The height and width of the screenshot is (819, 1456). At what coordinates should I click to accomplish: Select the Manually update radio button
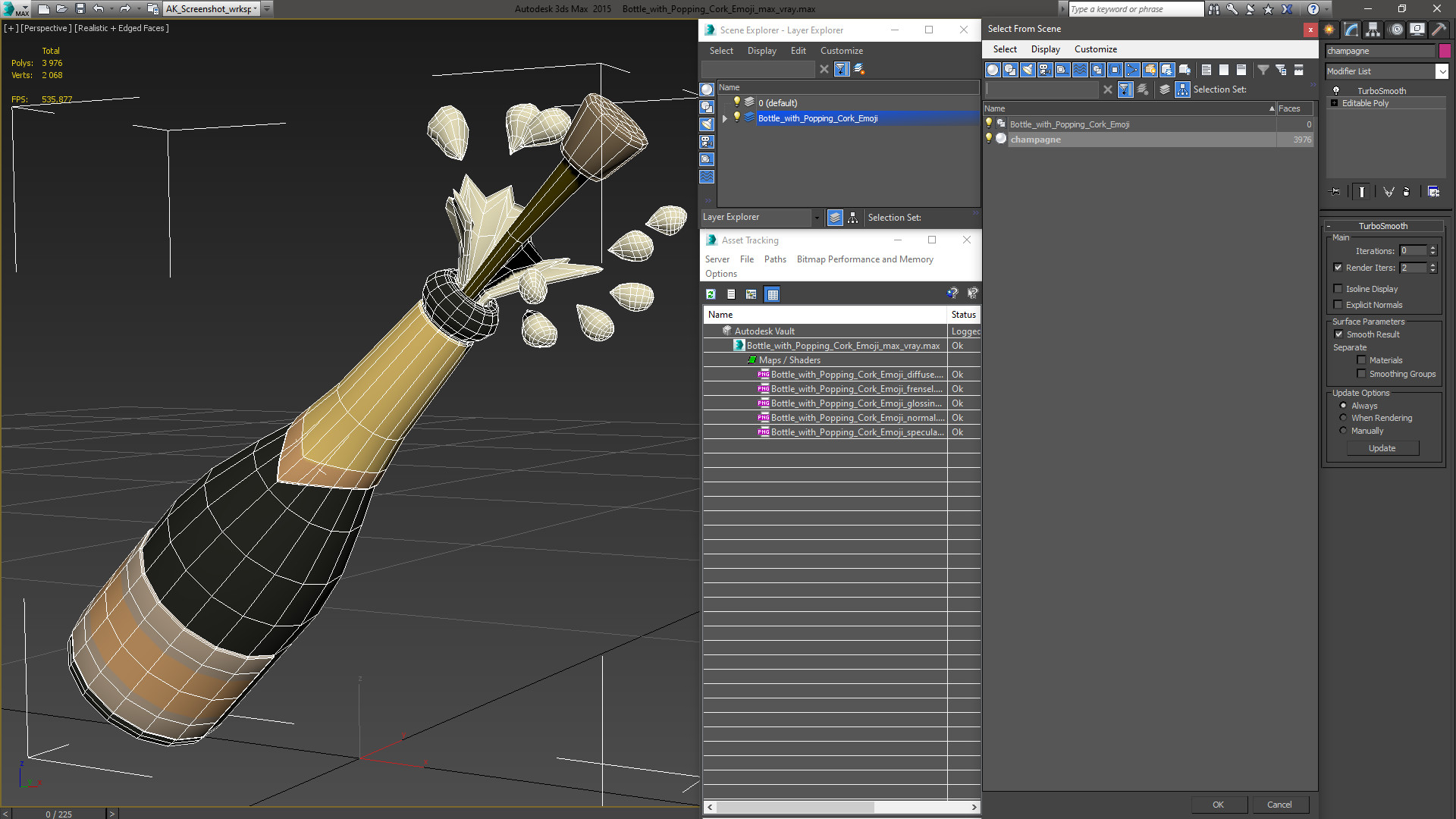(x=1344, y=431)
